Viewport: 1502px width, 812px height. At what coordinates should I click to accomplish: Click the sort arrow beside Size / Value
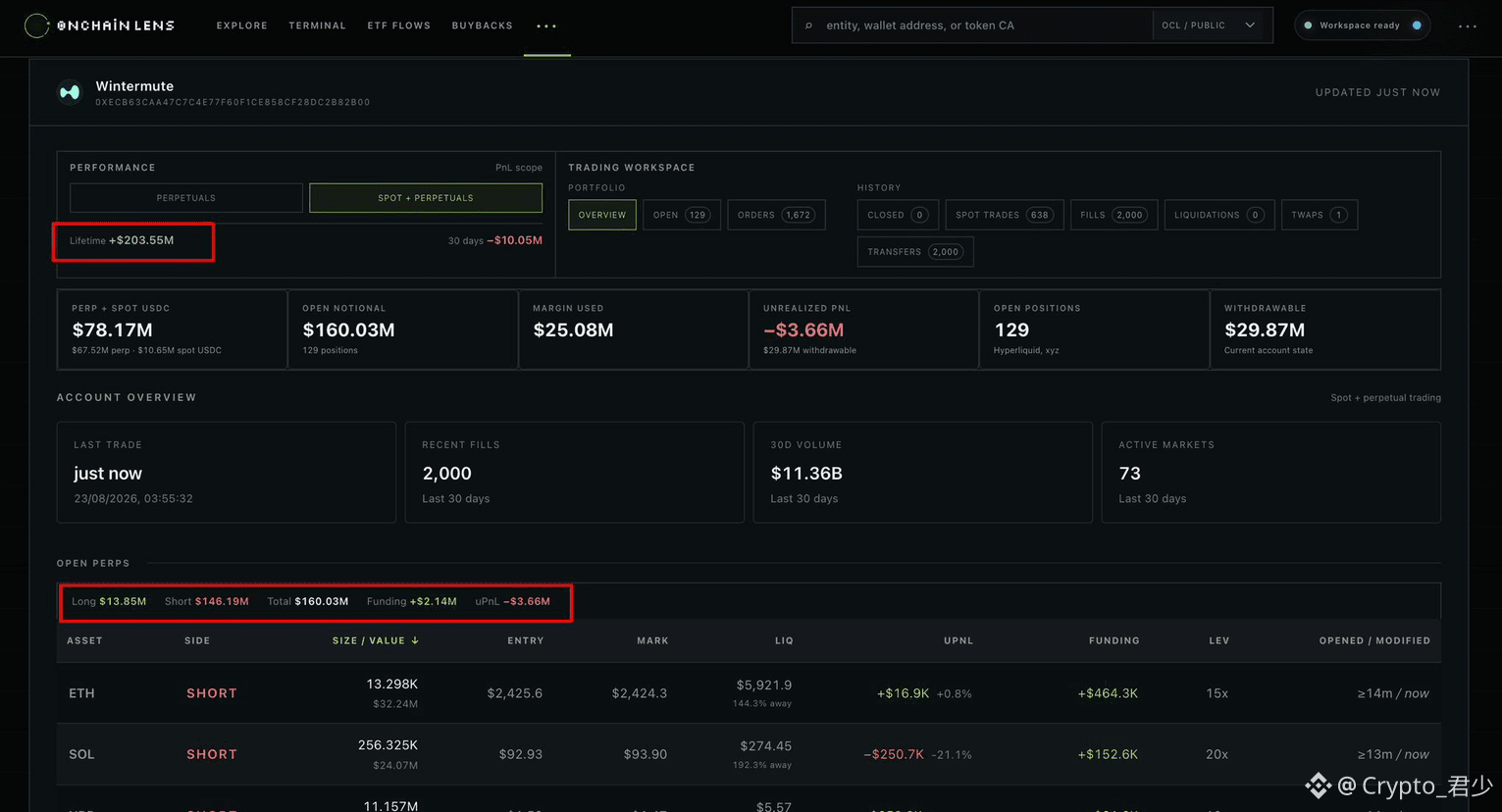(x=415, y=640)
